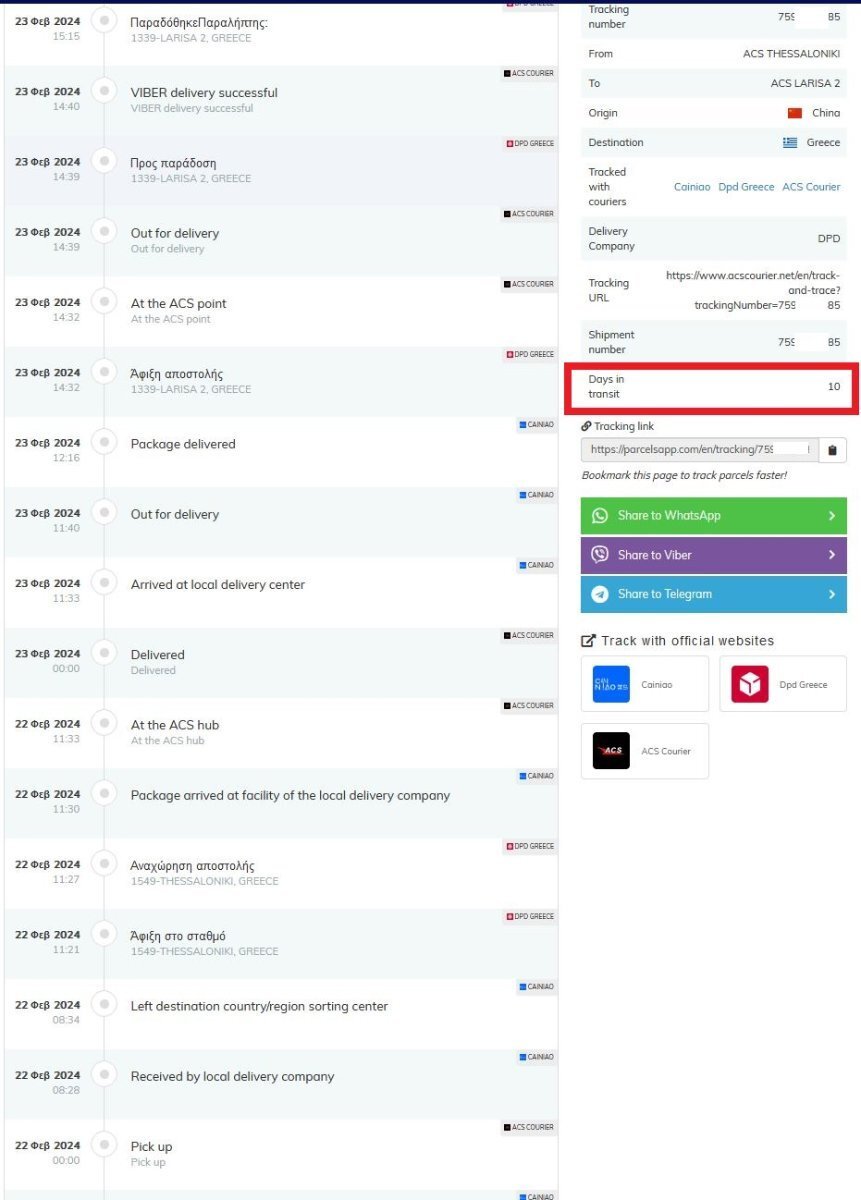Click the WhatsApp logo icon
Viewport: 861px width, 1200px height.
pyautogui.click(x=600, y=516)
